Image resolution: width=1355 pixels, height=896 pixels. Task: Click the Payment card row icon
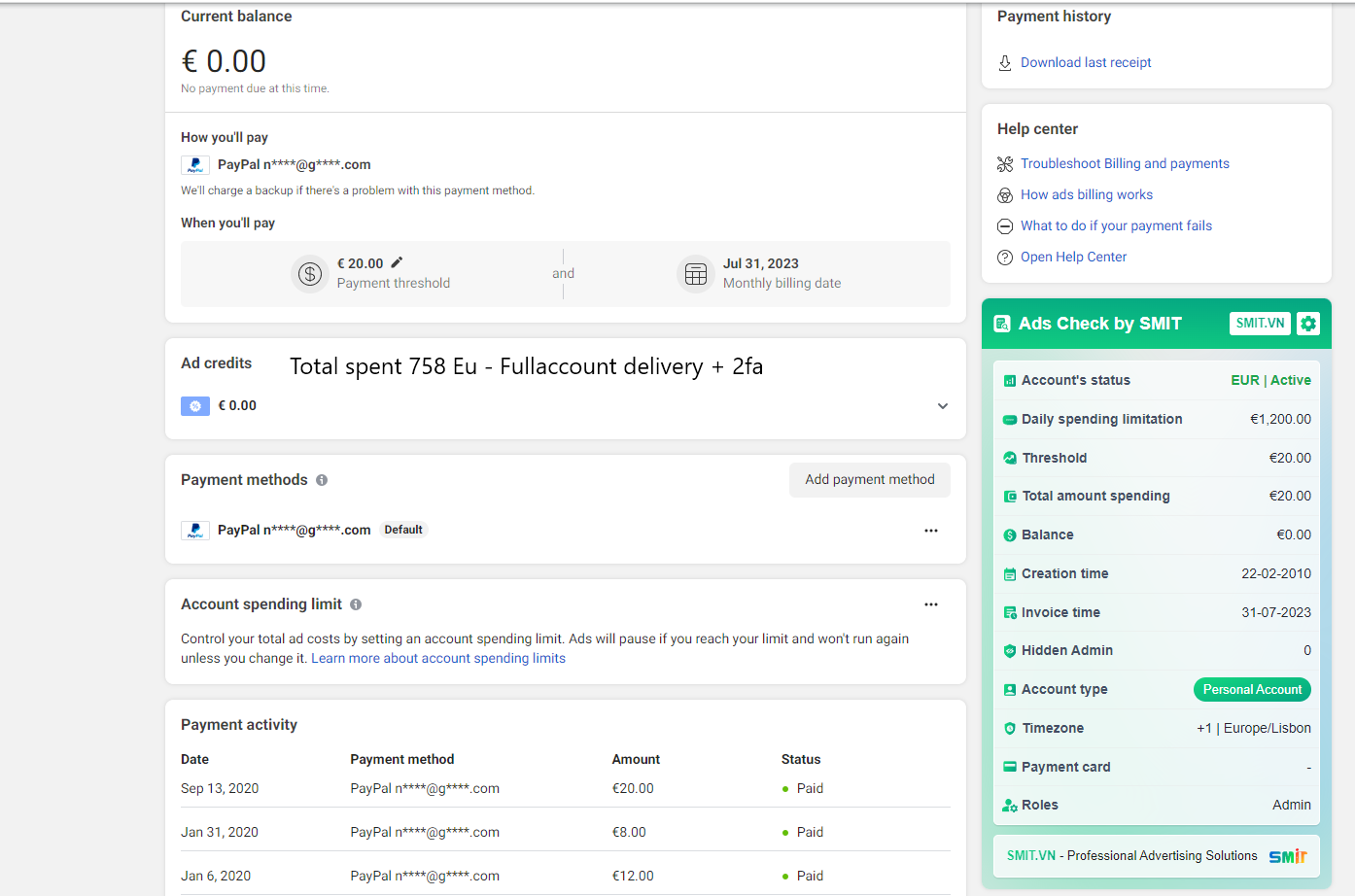[x=1010, y=767]
